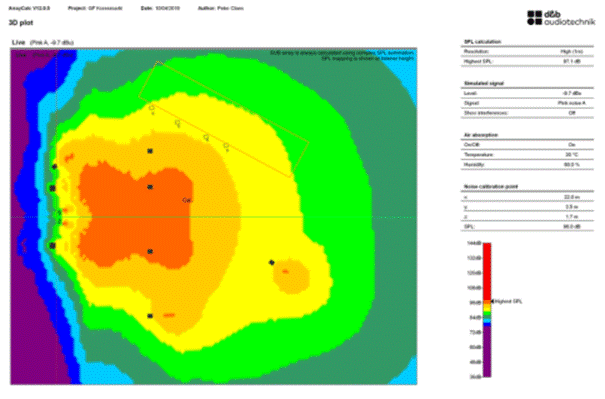Click the black speaker marker at lower right
The image size is (605, 399).
272,262
